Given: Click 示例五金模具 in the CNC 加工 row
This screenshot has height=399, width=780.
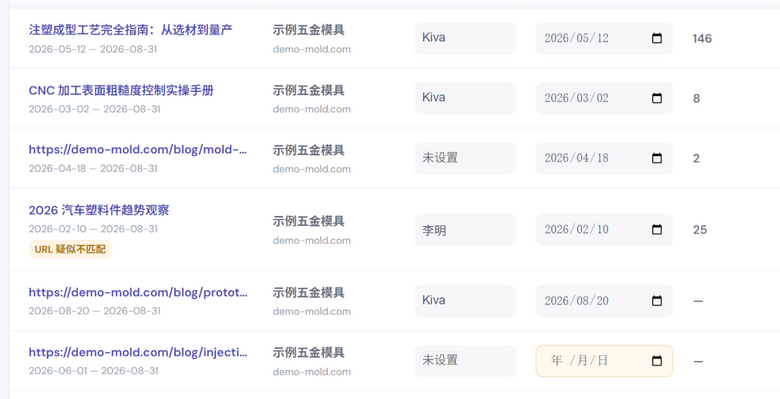Looking at the screenshot, I should pos(308,91).
